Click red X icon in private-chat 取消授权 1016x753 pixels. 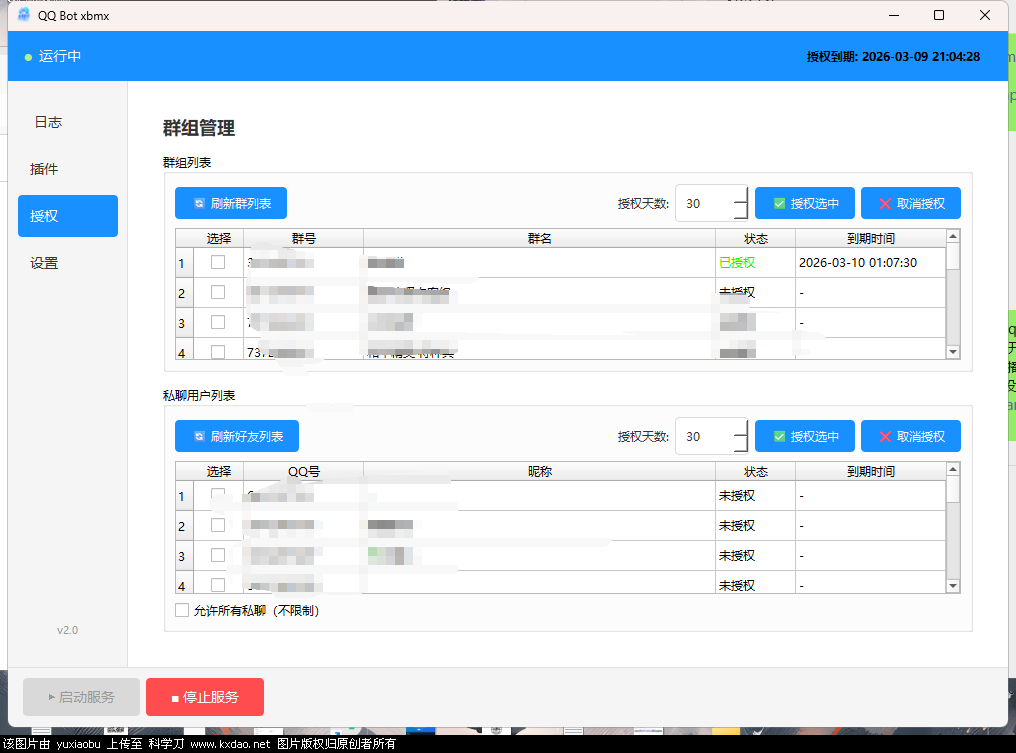pyautogui.click(x=885, y=437)
